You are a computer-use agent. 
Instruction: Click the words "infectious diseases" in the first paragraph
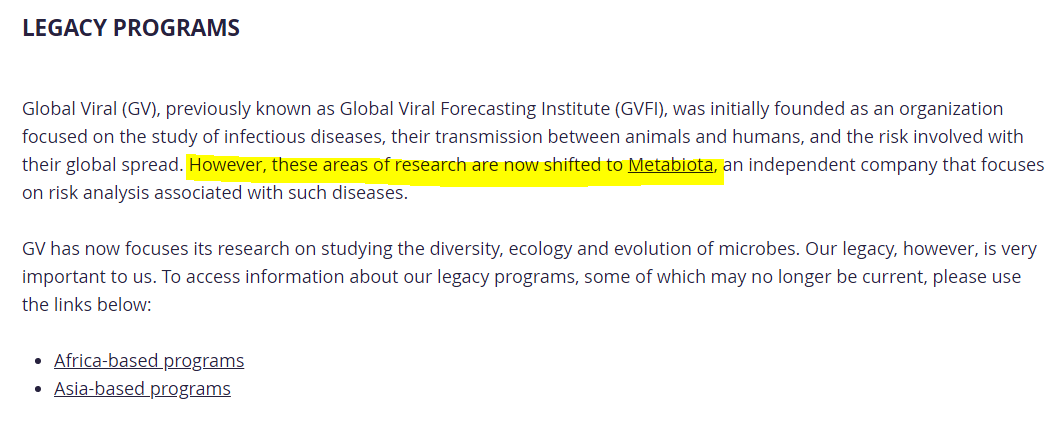308,136
